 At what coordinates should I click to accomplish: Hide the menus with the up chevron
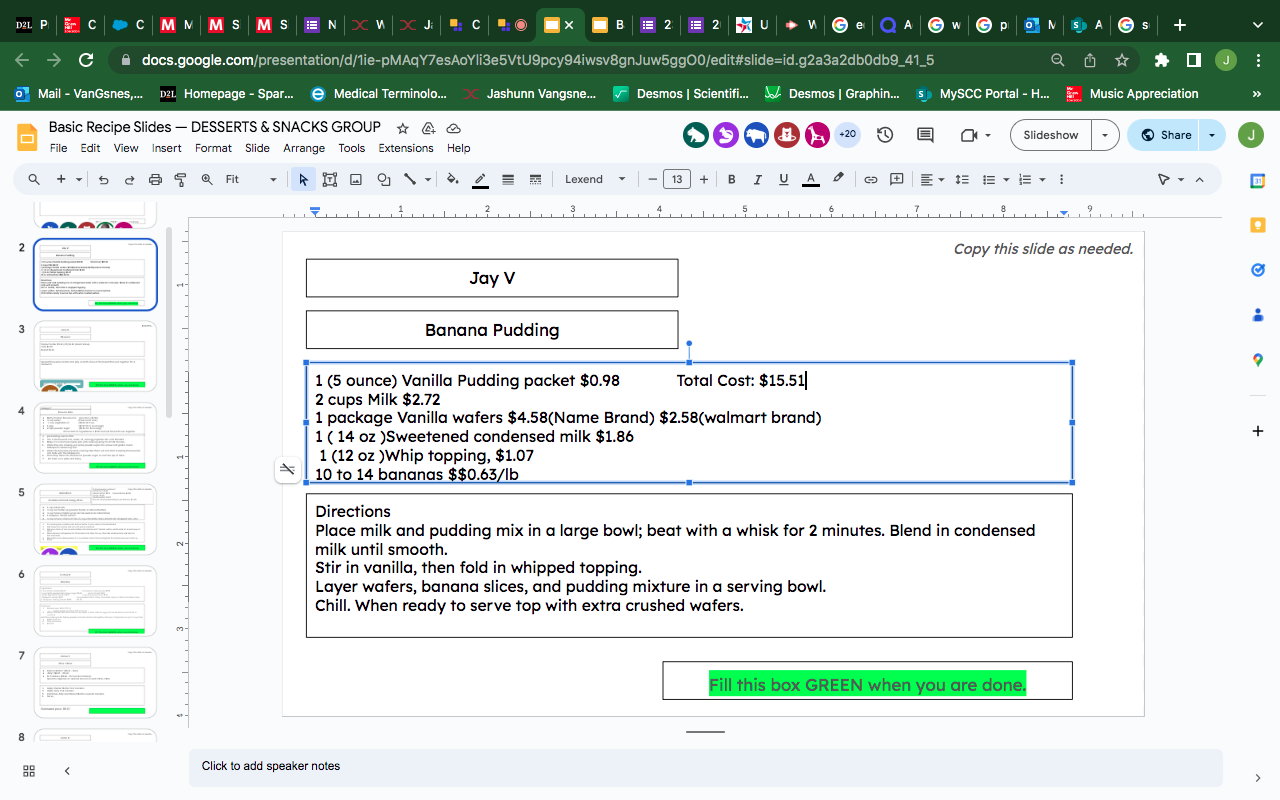tap(1200, 179)
